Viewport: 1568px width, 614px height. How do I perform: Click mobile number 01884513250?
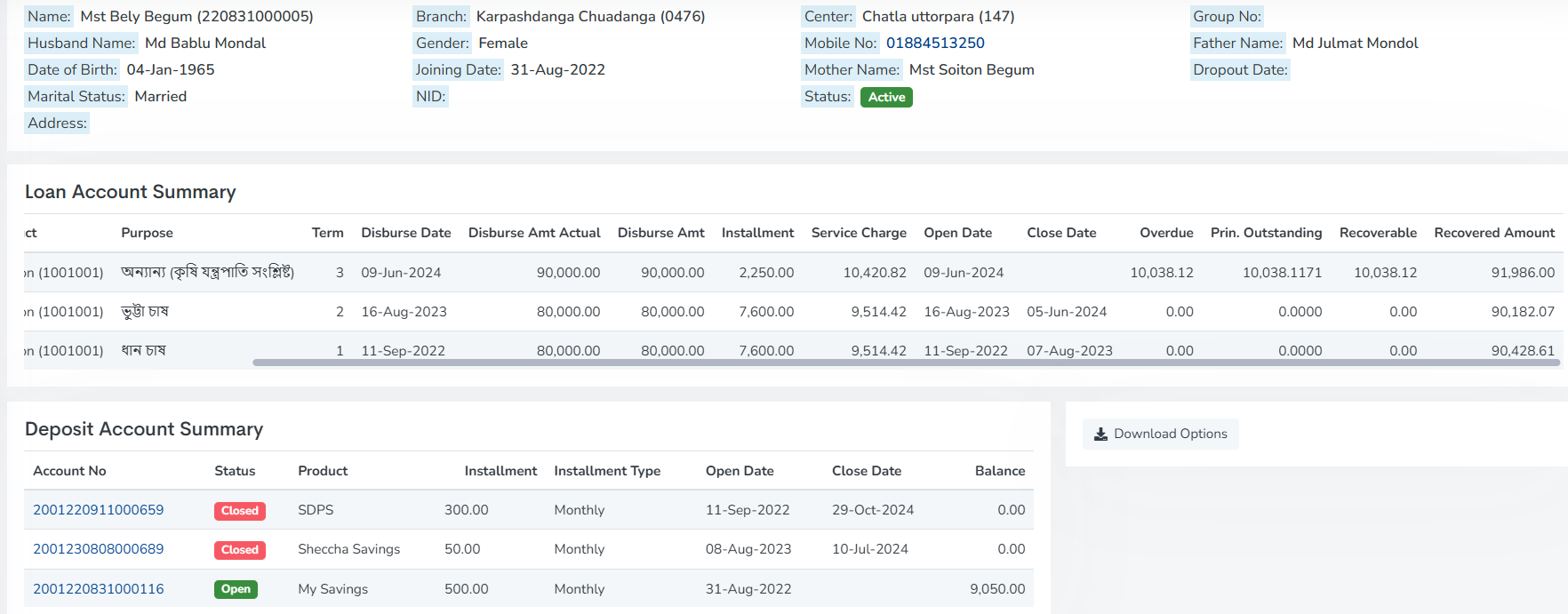pyautogui.click(x=935, y=43)
